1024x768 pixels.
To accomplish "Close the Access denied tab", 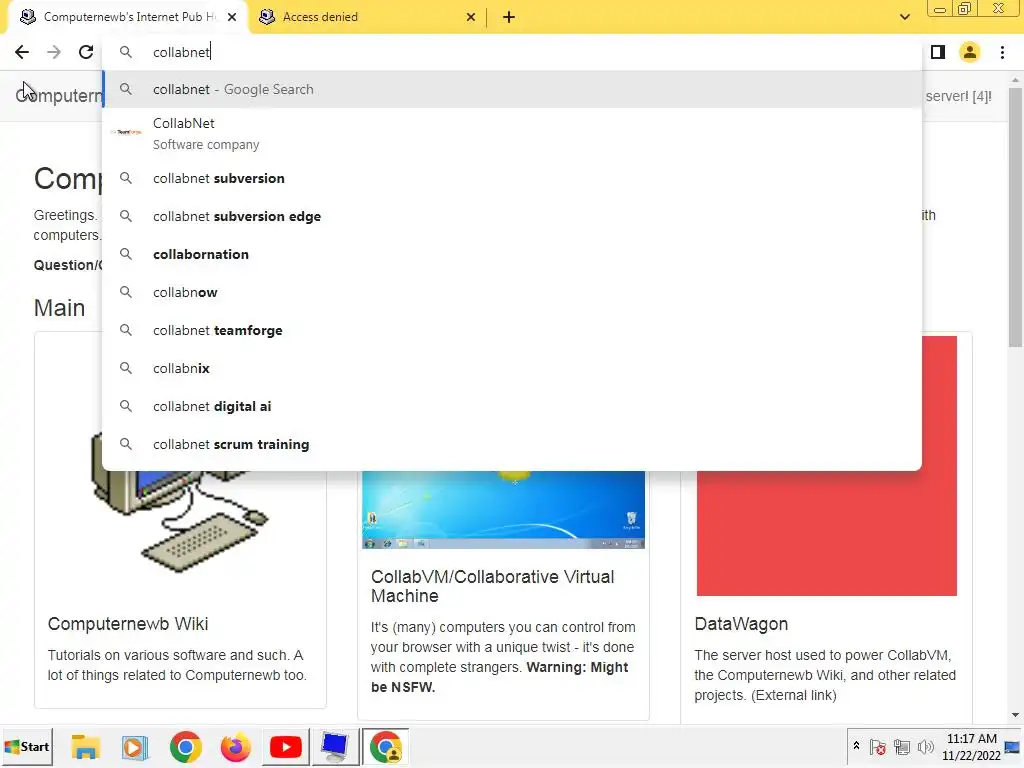I will tap(471, 17).
